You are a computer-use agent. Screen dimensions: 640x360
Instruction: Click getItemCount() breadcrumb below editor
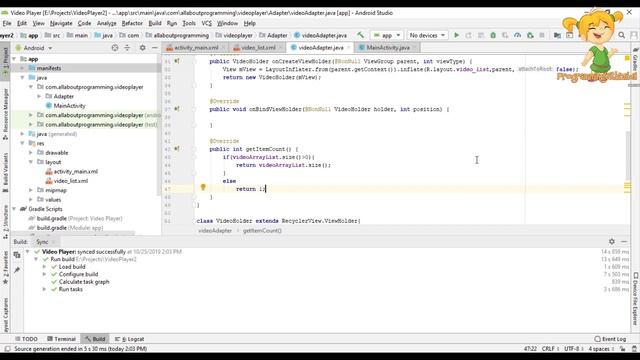[x=262, y=231]
